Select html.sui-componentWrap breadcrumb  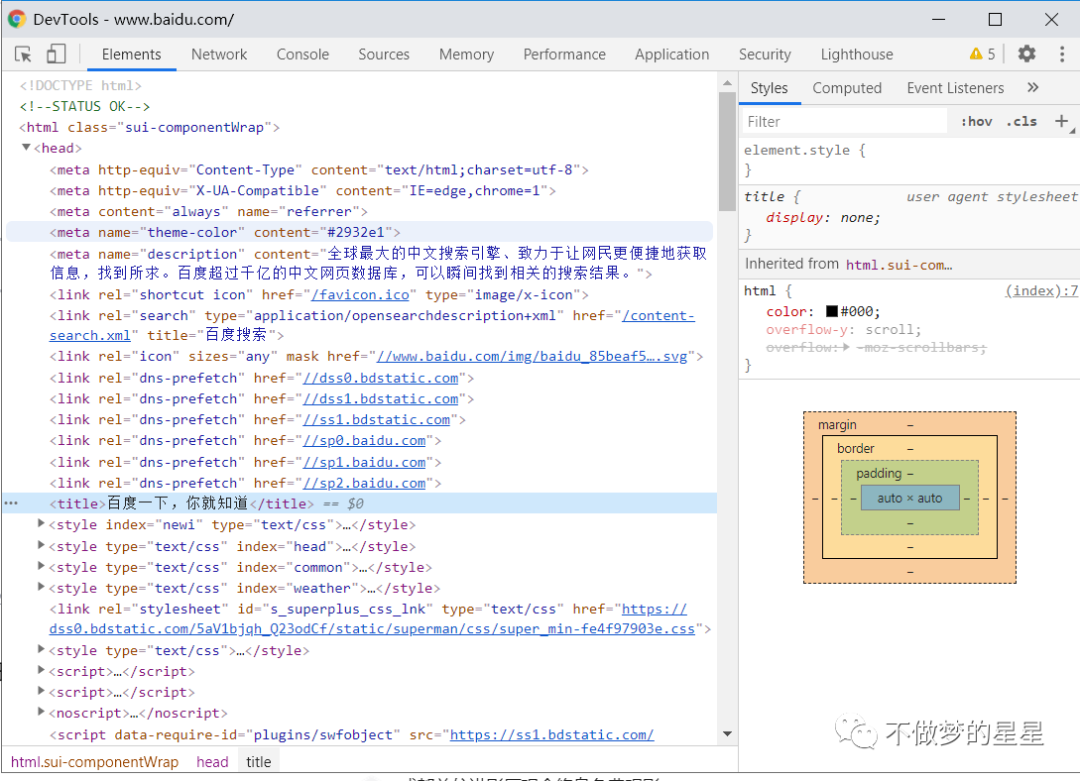pos(94,762)
